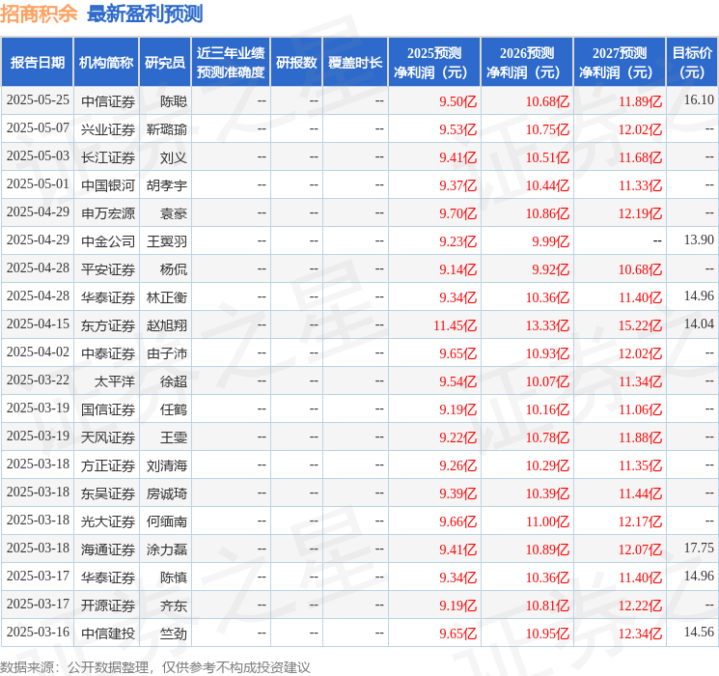Select the 平安证券 institution cell
719x676 pixels.
[108, 269]
